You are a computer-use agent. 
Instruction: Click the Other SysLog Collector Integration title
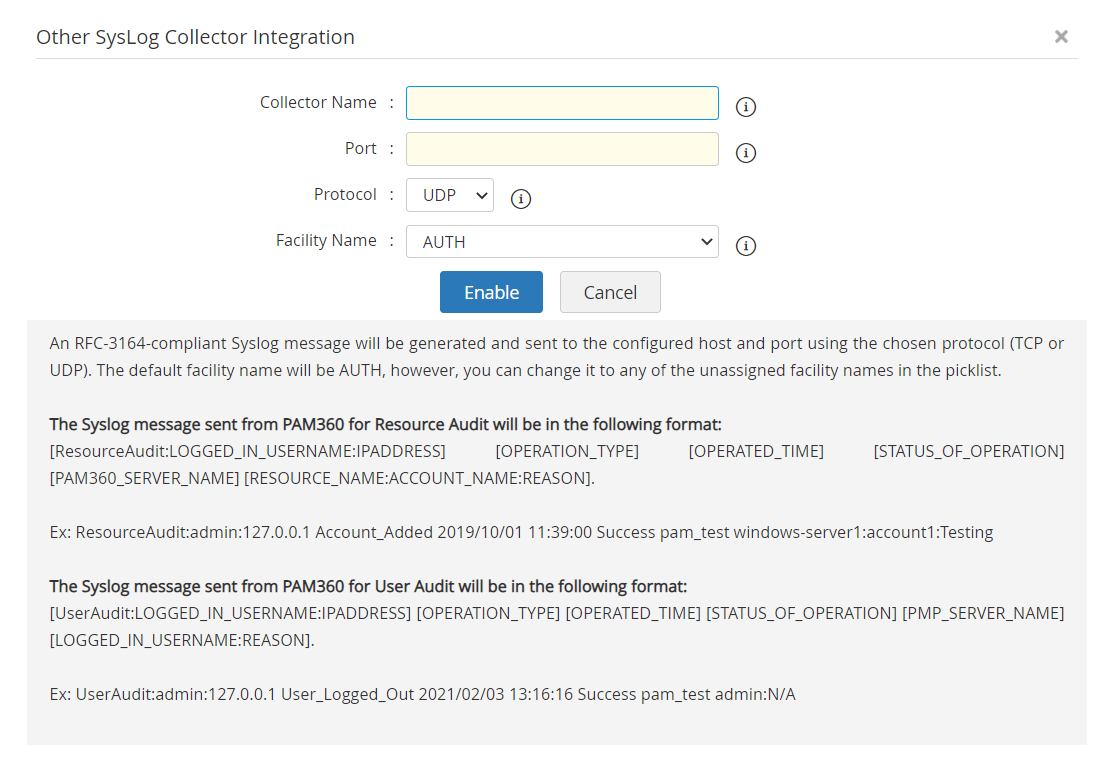click(x=195, y=37)
